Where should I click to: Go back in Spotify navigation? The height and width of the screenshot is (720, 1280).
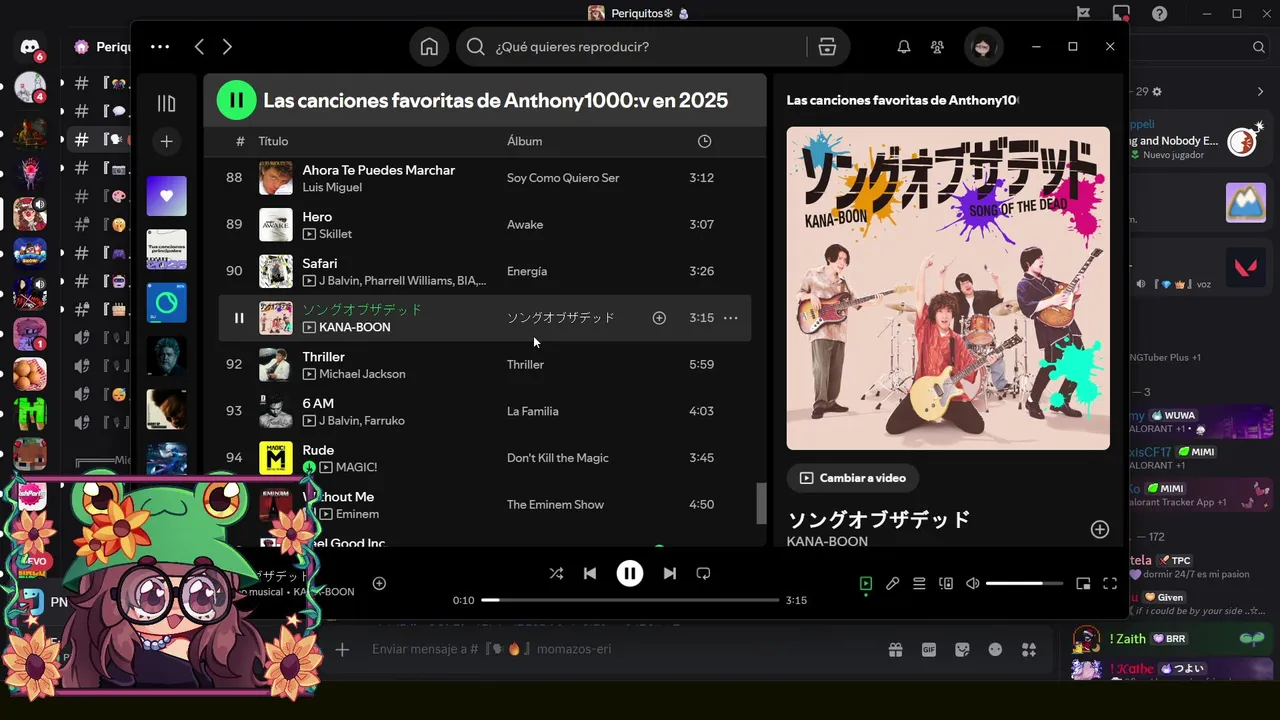199,46
